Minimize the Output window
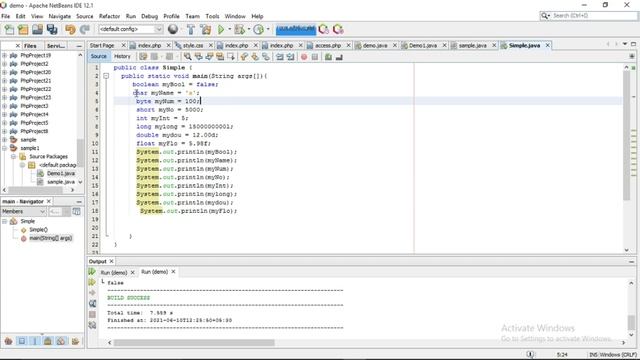This screenshot has height=360, width=640. click(631, 262)
